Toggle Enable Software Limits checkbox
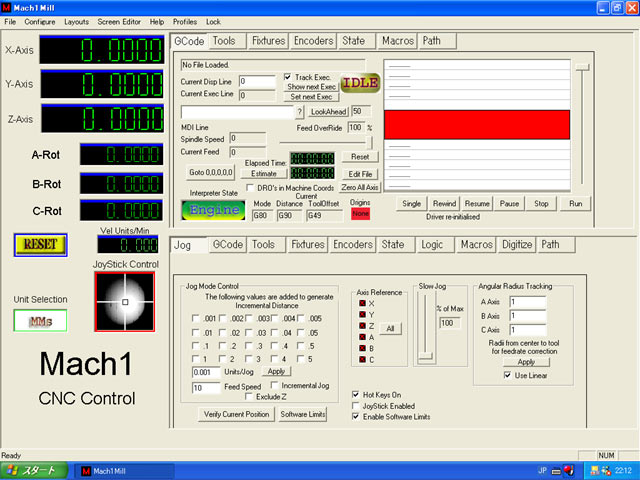The width and height of the screenshot is (640, 480). click(356, 416)
